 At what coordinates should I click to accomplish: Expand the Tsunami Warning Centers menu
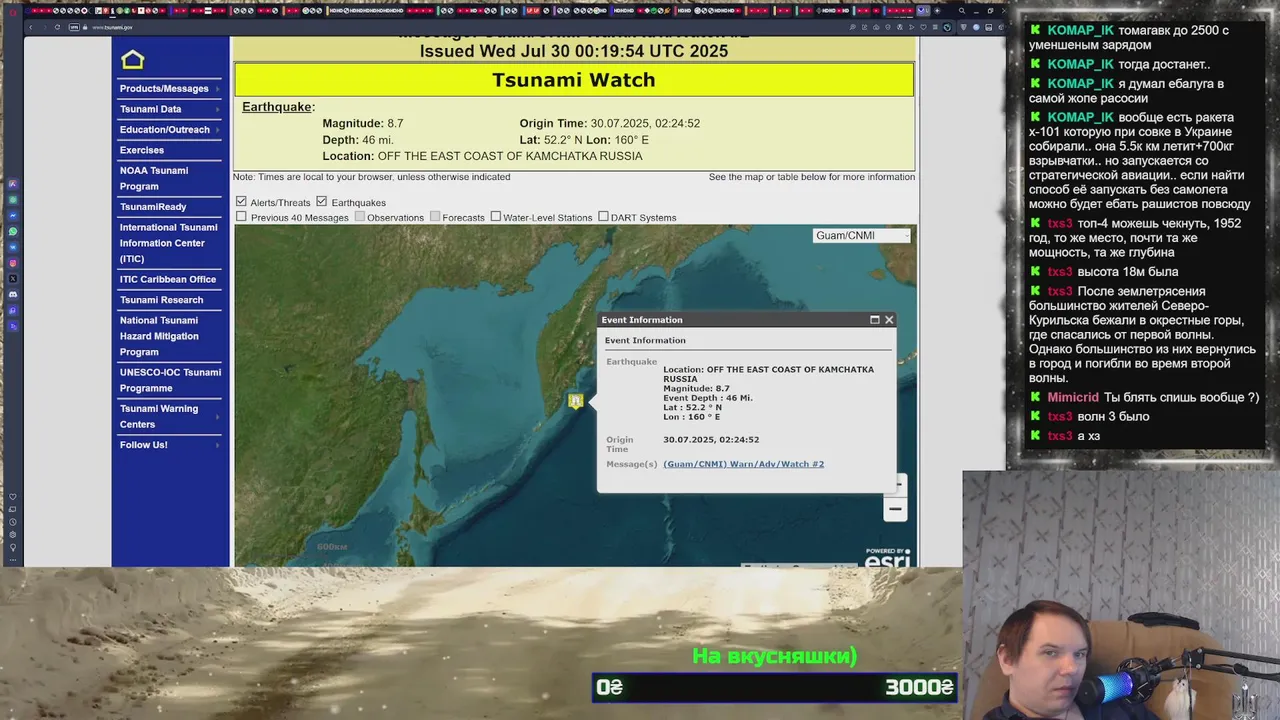click(x=170, y=417)
